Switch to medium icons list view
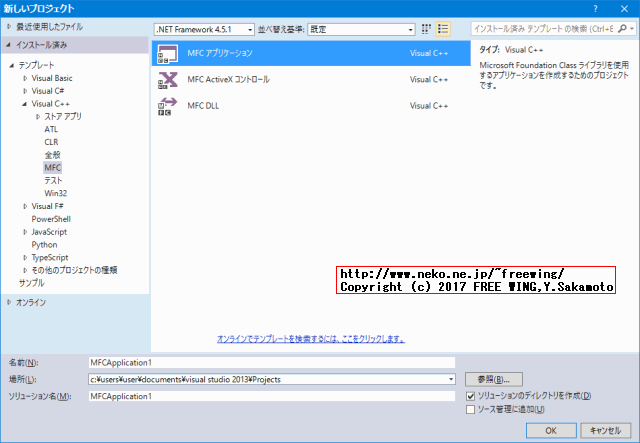Image resolution: width=640 pixels, height=443 pixels. pos(443,29)
